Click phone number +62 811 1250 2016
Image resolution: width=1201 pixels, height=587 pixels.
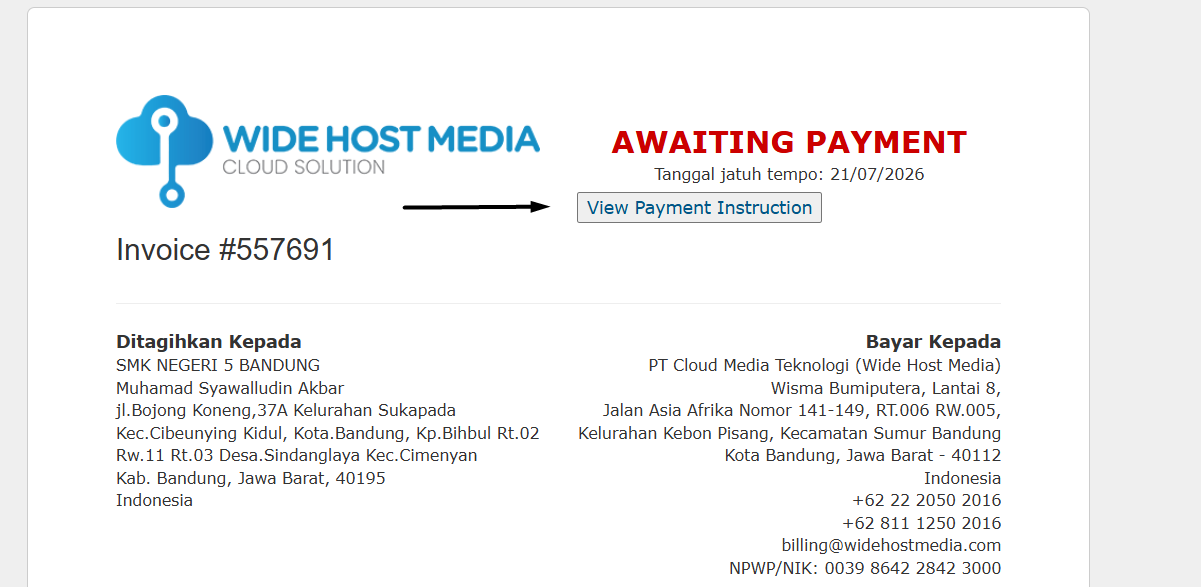pyautogui.click(x=922, y=523)
